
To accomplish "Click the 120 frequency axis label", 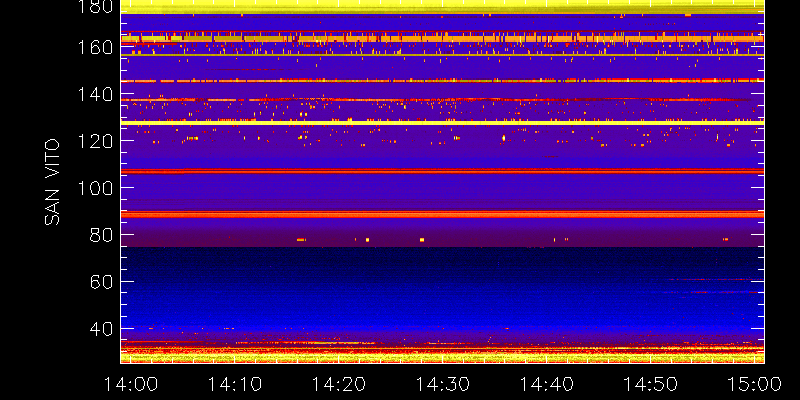I will point(95,141).
